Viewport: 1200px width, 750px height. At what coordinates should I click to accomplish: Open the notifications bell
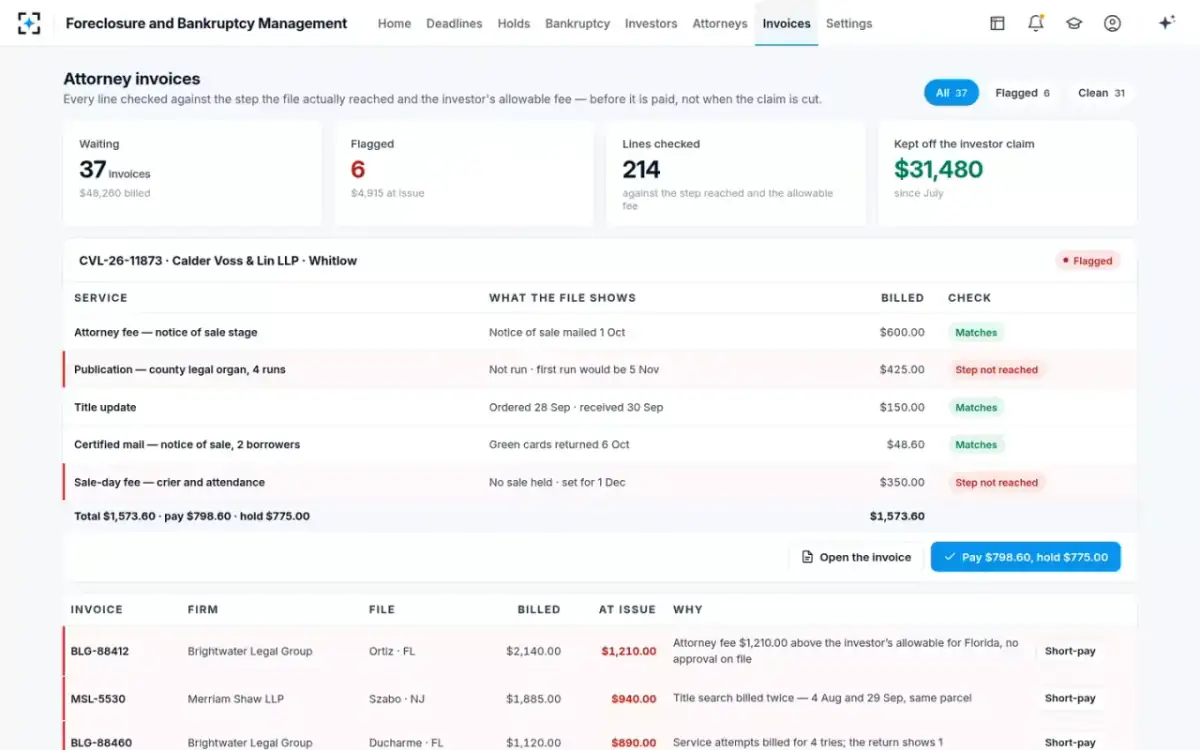coord(1036,23)
